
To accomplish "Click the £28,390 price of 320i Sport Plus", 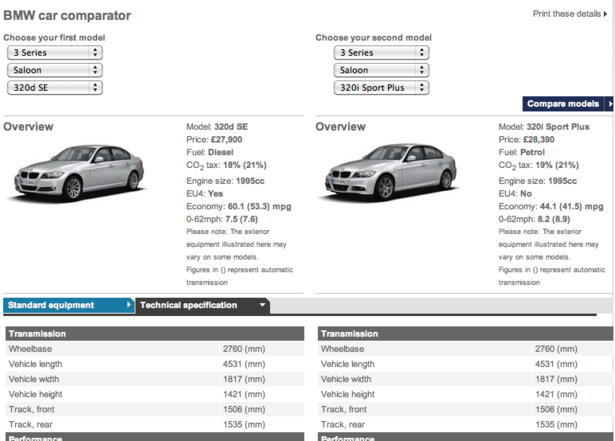I will click(x=539, y=140).
